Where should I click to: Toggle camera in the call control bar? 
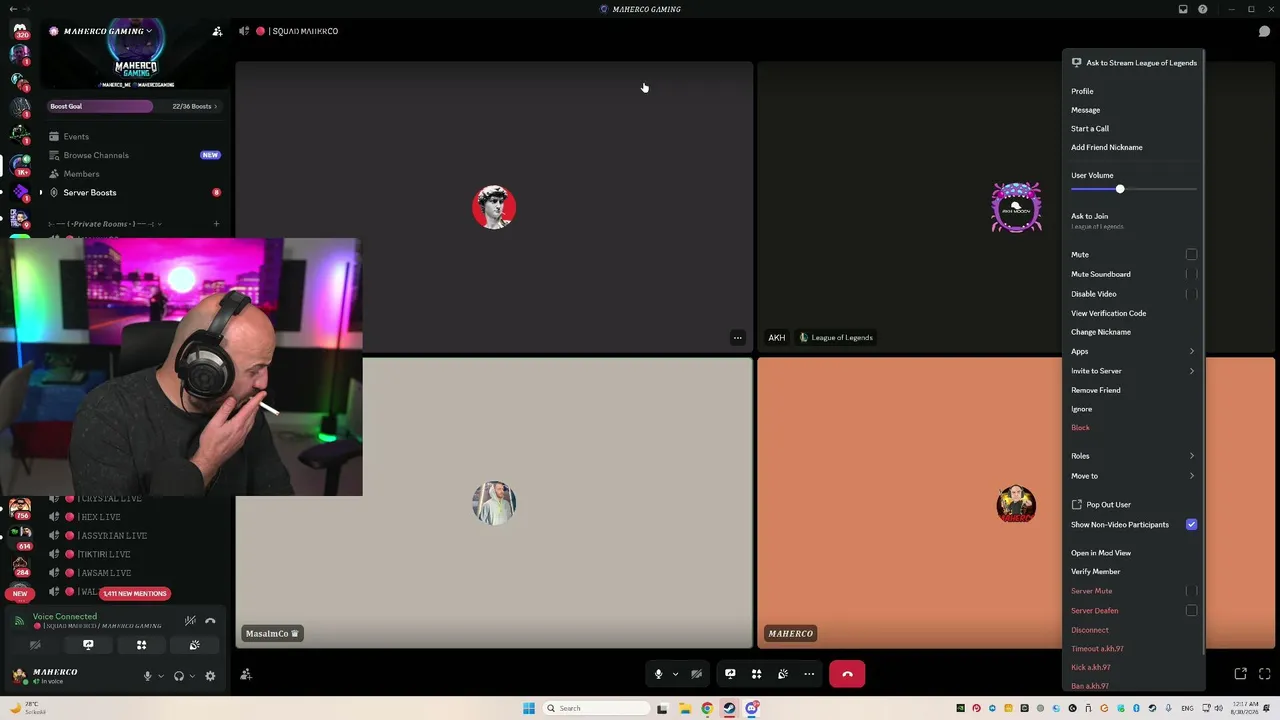(x=696, y=674)
